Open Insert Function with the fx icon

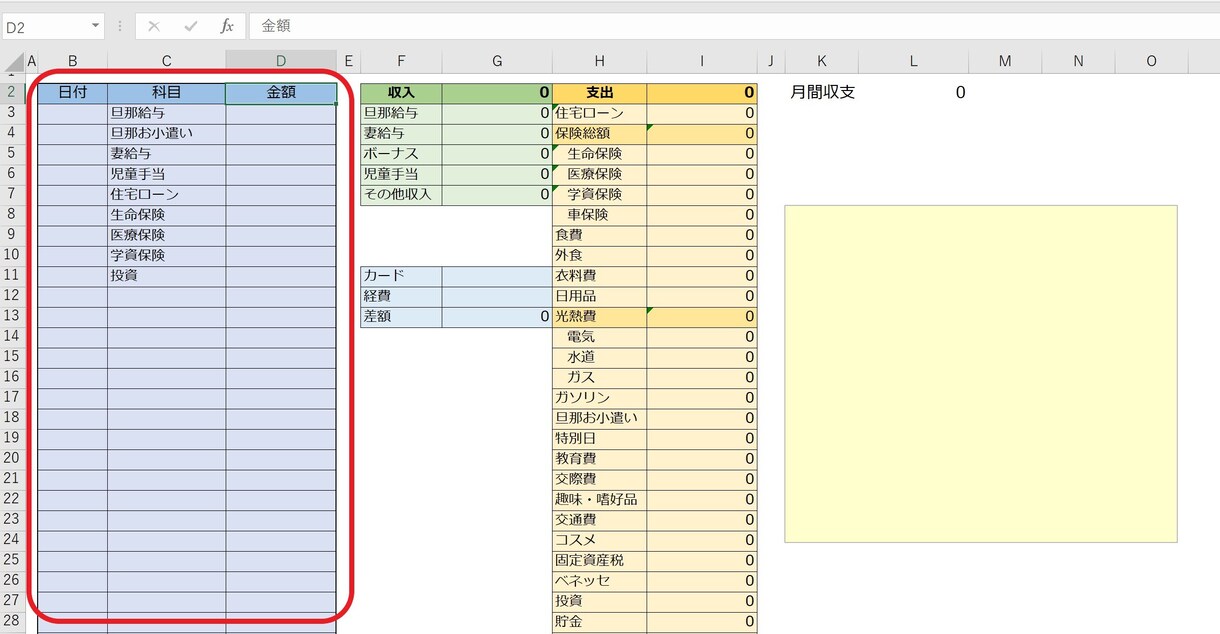[227, 27]
